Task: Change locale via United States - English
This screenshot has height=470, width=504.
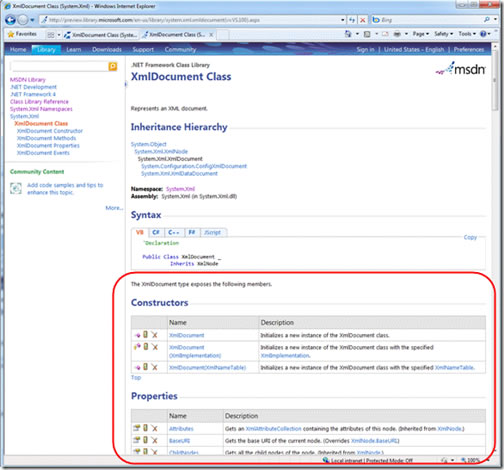Action: pos(414,49)
